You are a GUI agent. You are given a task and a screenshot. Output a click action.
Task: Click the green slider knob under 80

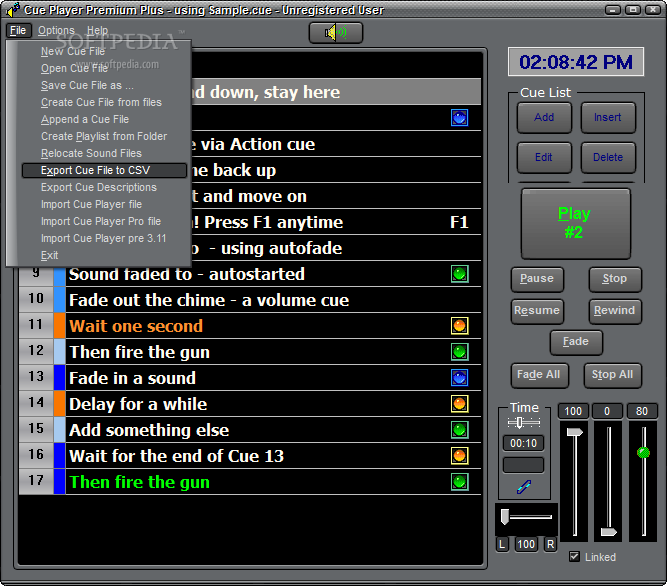point(643,452)
